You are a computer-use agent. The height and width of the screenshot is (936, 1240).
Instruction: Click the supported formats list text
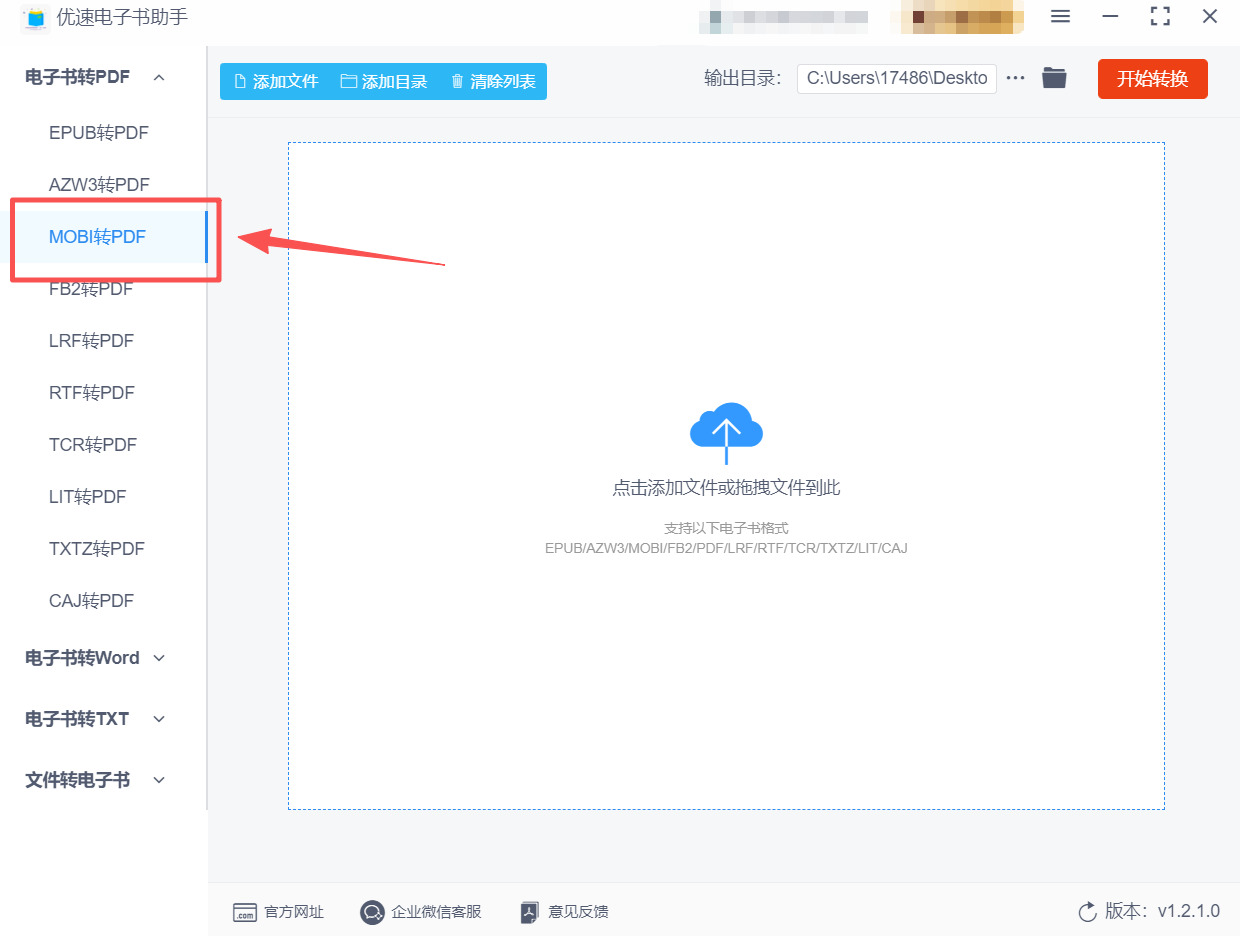tap(726, 548)
